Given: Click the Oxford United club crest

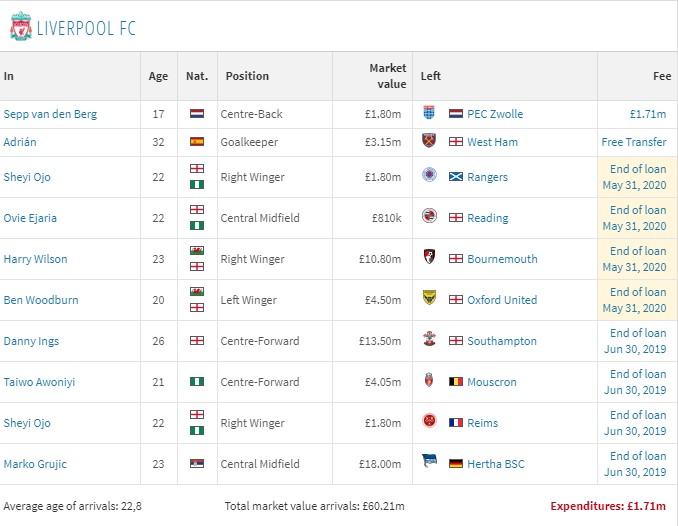Looking at the screenshot, I should pyautogui.click(x=430, y=300).
